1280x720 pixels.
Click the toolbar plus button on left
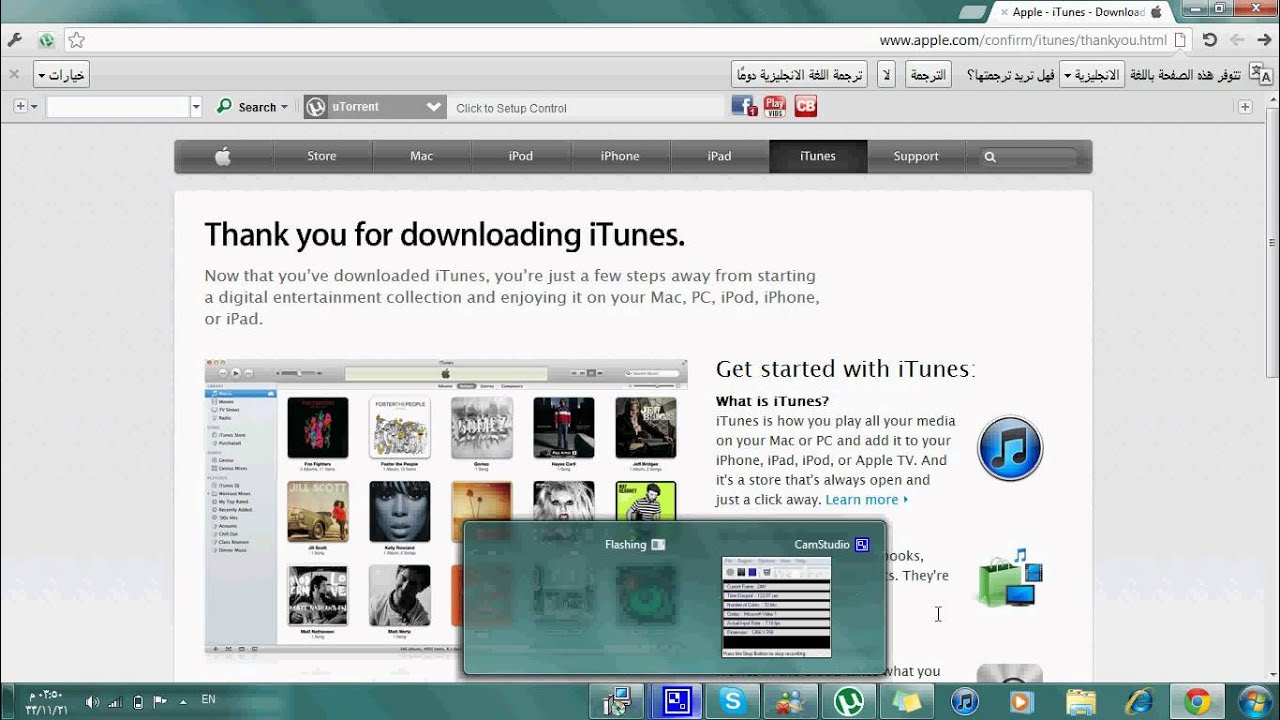[x=20, y=107]
